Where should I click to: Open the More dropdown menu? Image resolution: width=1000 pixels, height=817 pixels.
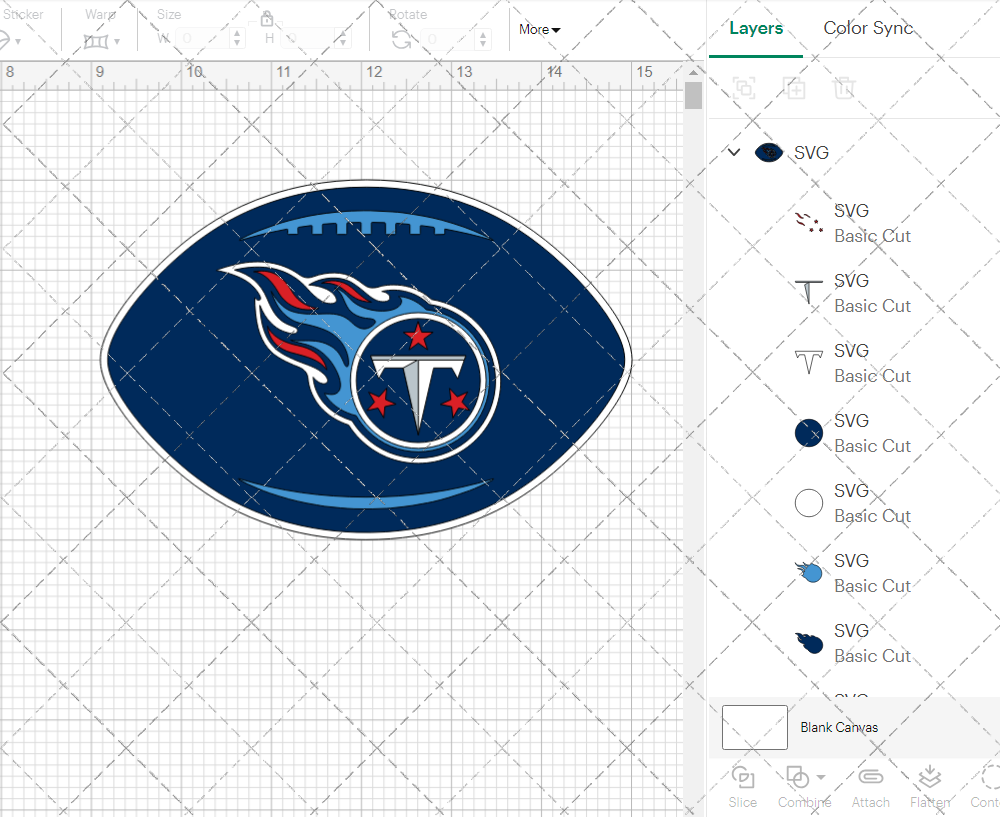click(x=539, y=29)
